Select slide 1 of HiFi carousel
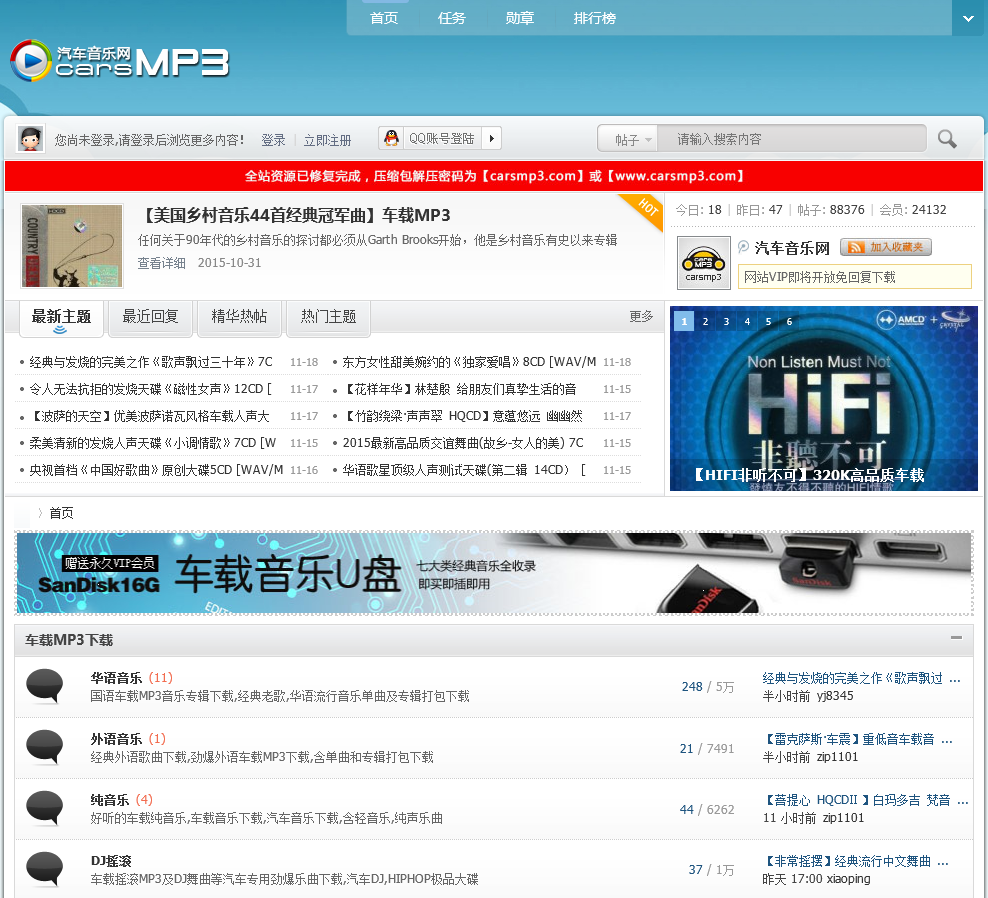The image size is (988, 898). [684, 321]
